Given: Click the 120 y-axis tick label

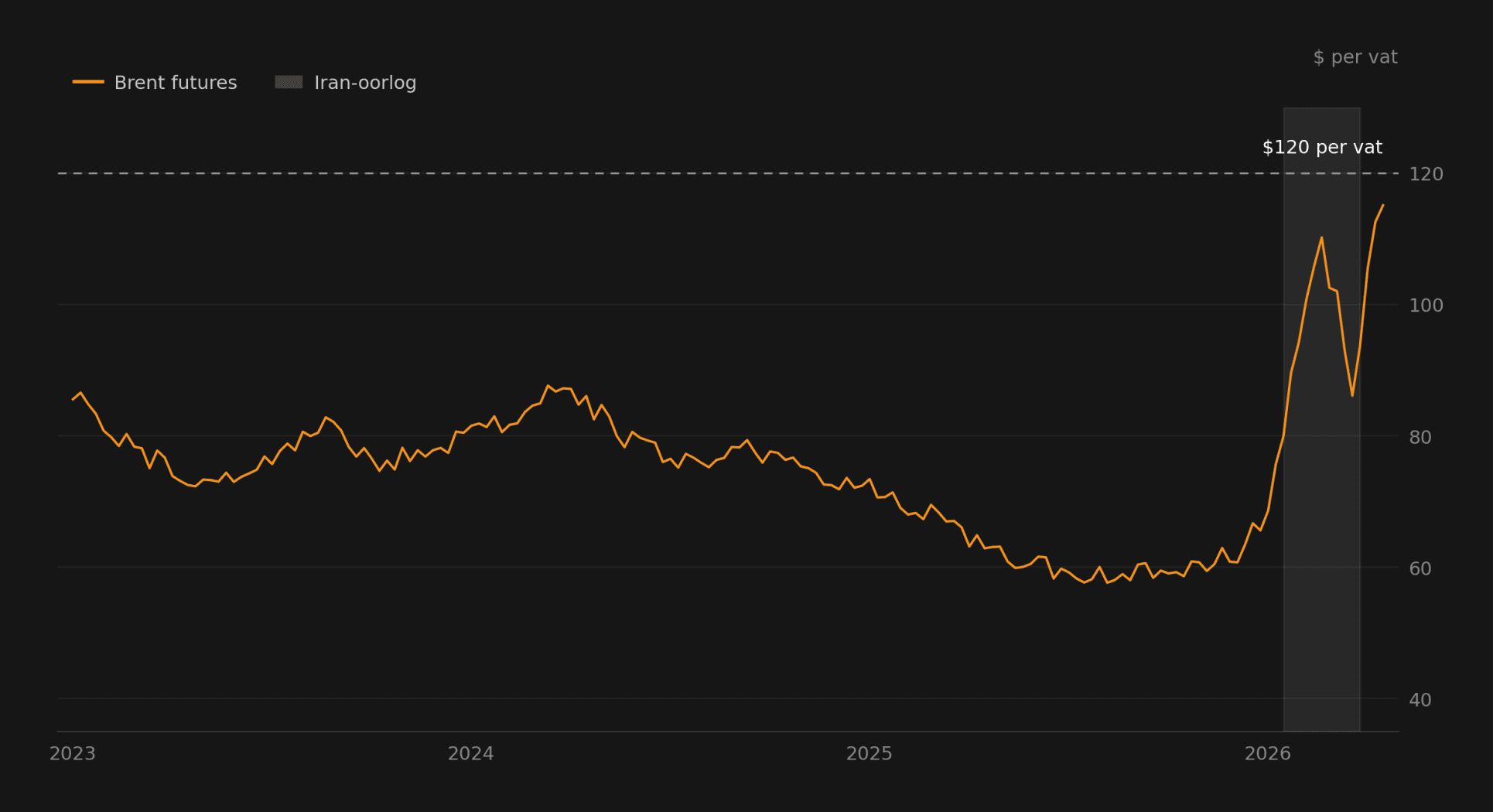Looking at the screenshot, I should [1426, 175].
